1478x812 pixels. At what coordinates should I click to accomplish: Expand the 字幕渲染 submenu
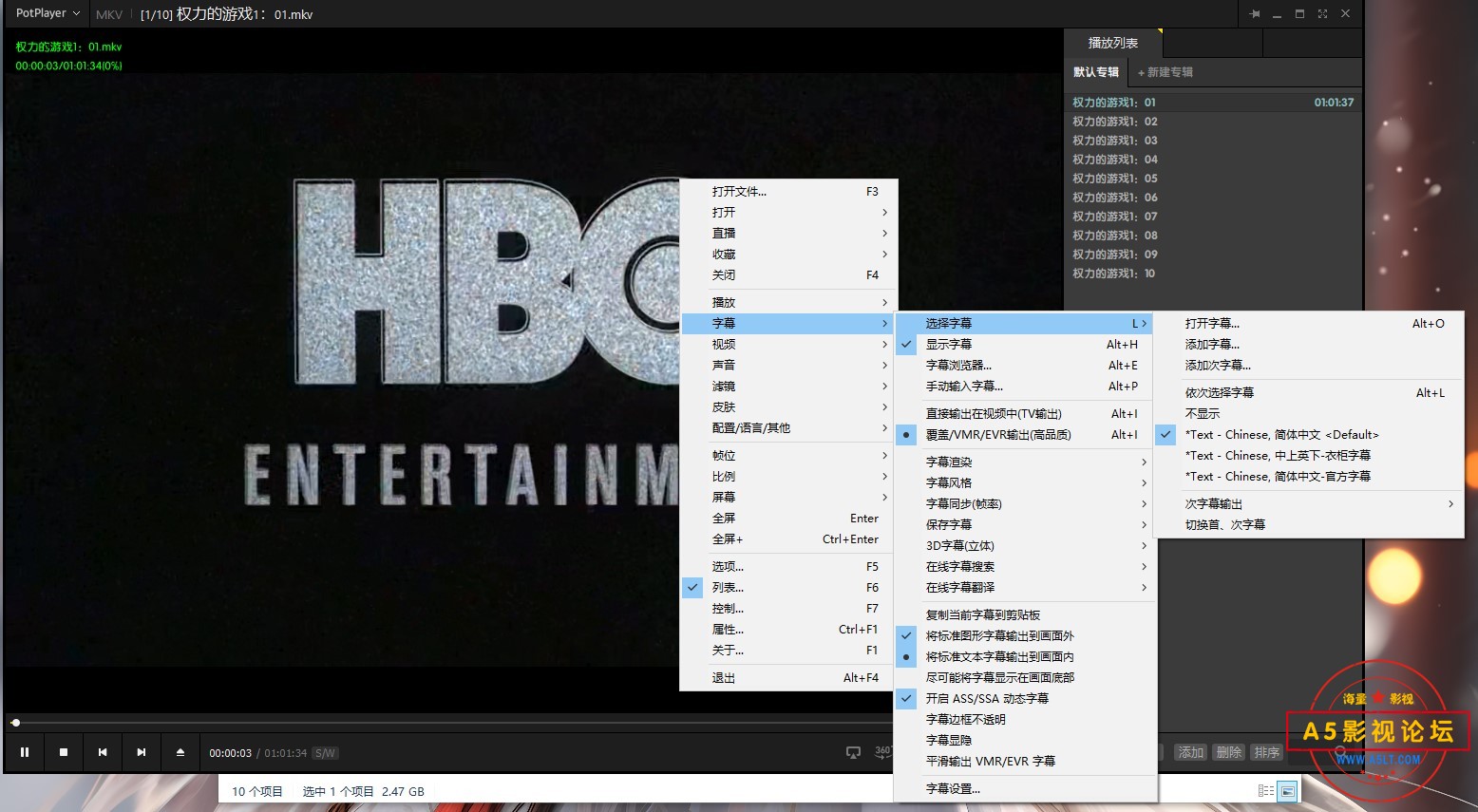(1025, 462)
